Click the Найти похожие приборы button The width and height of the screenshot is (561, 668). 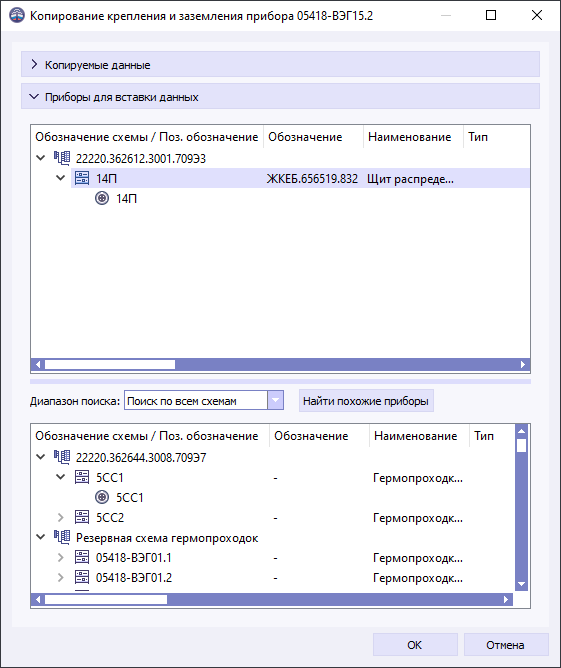[366, 401]
